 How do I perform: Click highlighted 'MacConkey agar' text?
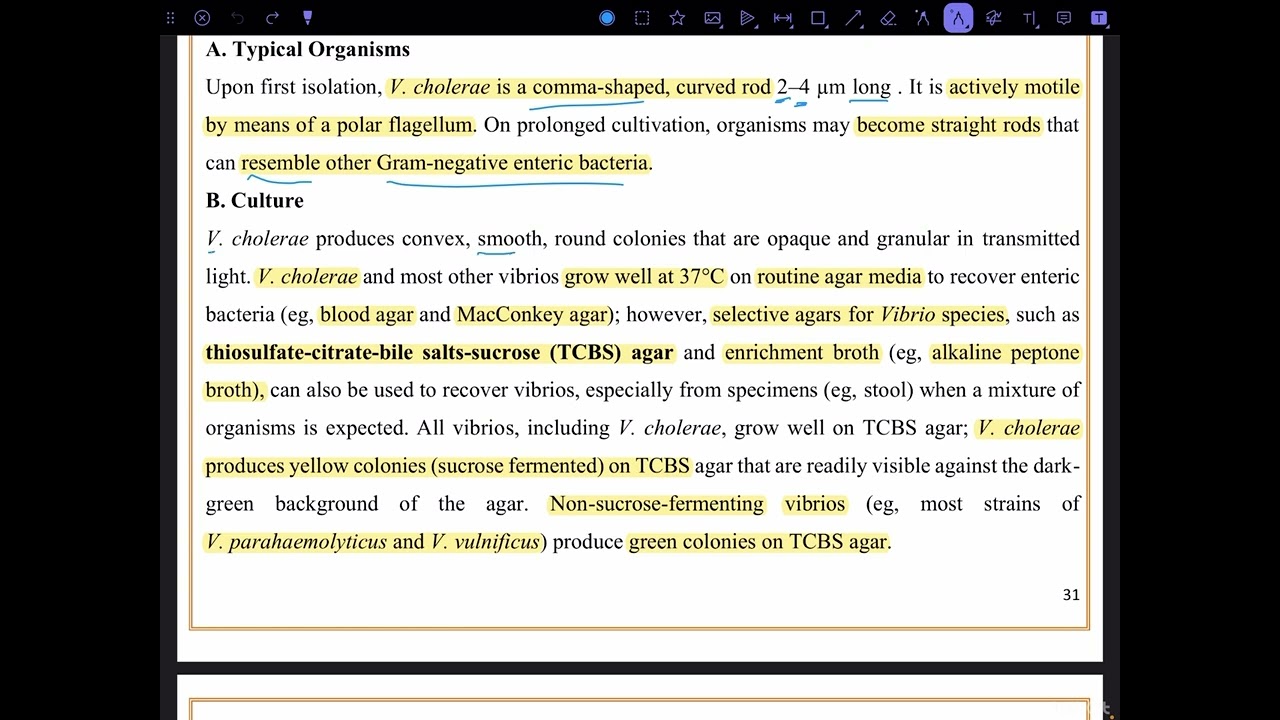(532, 314)
